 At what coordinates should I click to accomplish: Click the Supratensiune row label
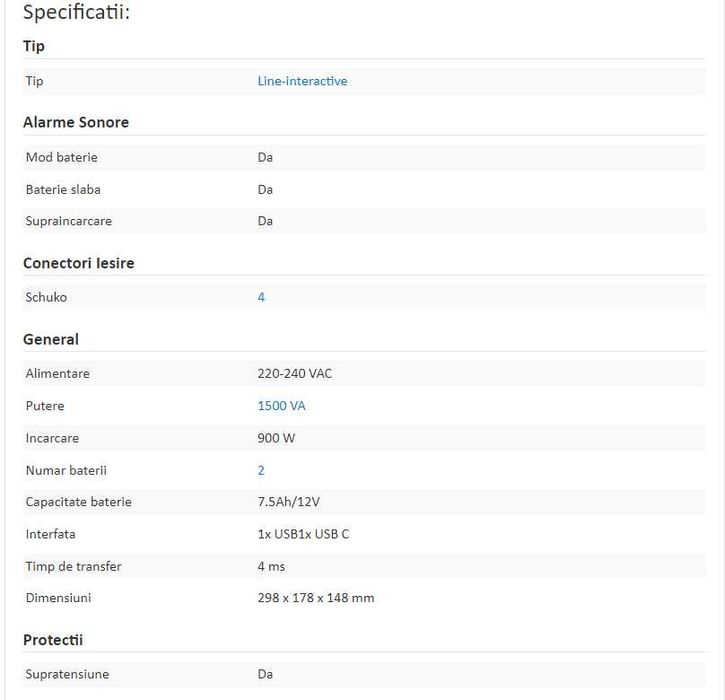(67, 674)
